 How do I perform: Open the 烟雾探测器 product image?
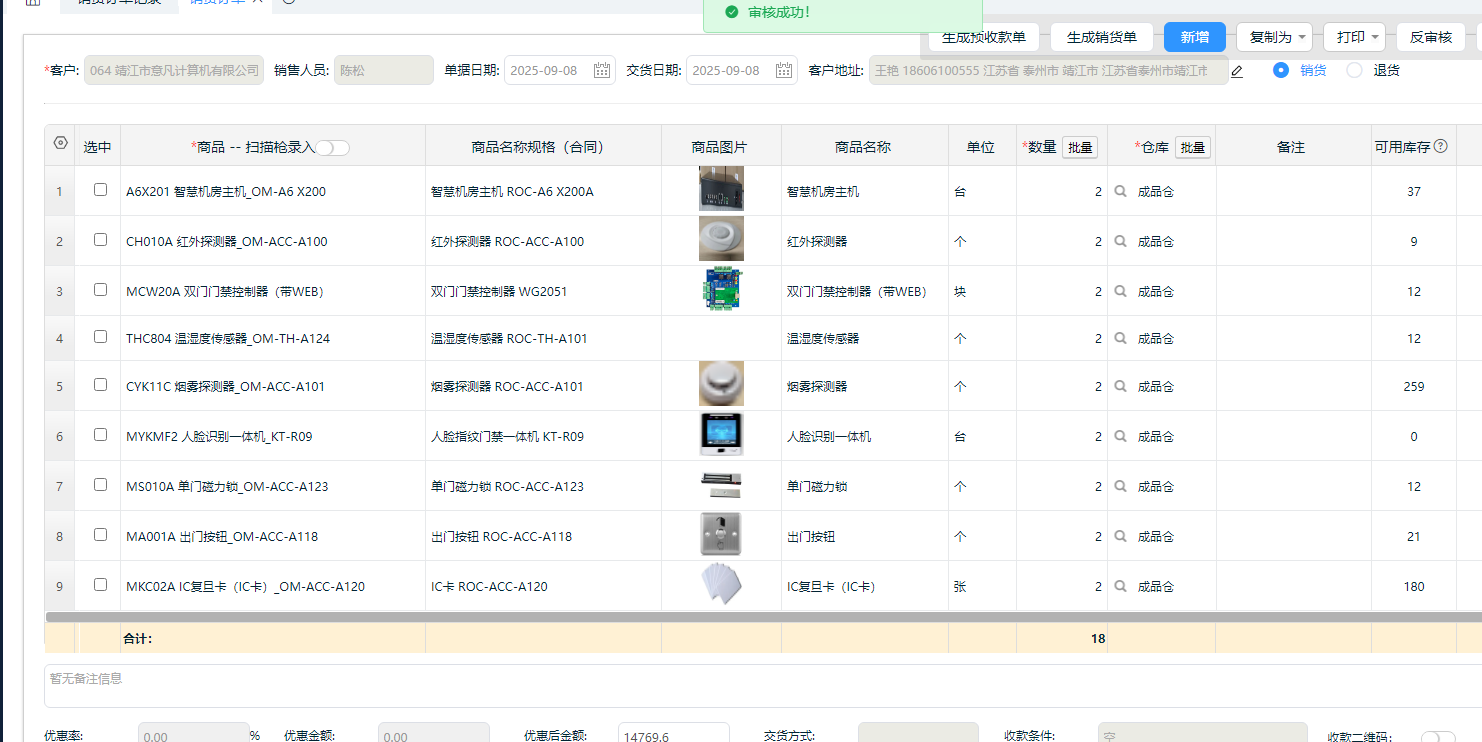tap(721, 384)
